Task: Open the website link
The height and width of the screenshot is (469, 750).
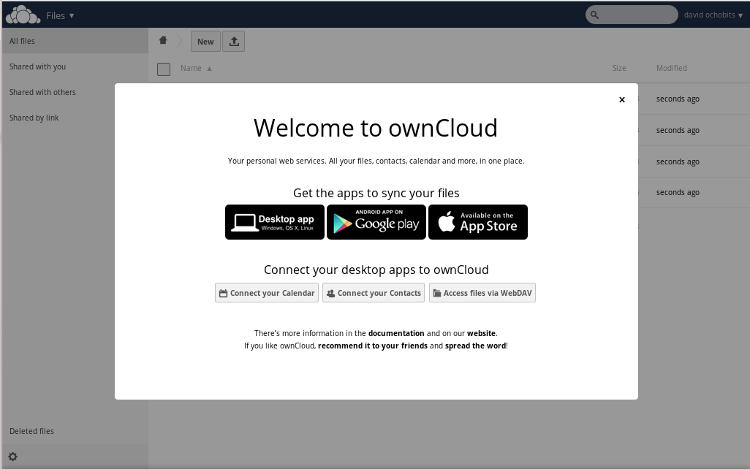Action: pyautogui.click(x=481, y=333)
